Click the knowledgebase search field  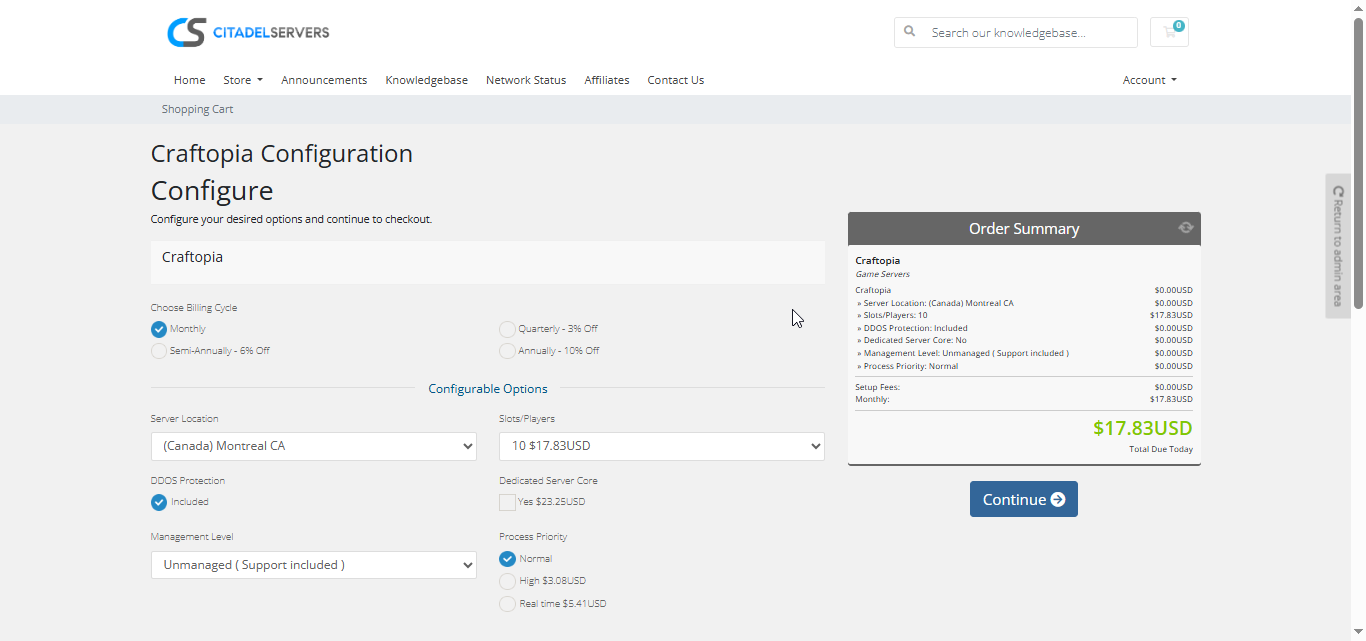[x=1030, y=32]
